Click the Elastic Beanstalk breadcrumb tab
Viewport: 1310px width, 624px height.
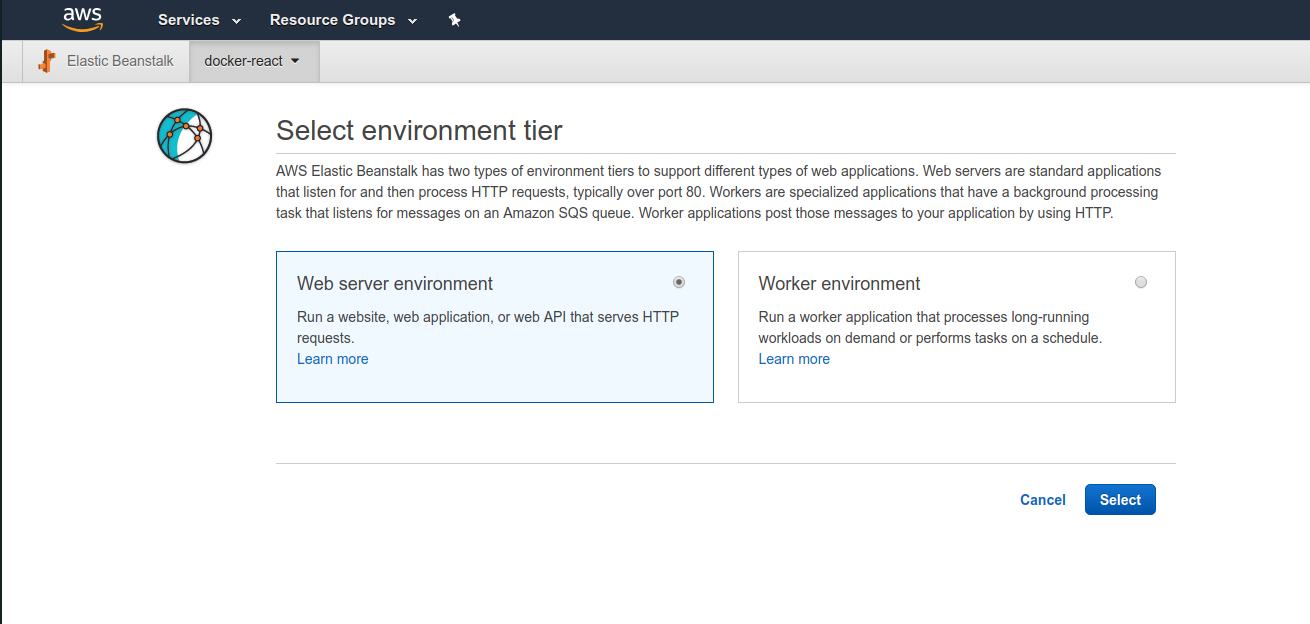click(x=105, y=61)
